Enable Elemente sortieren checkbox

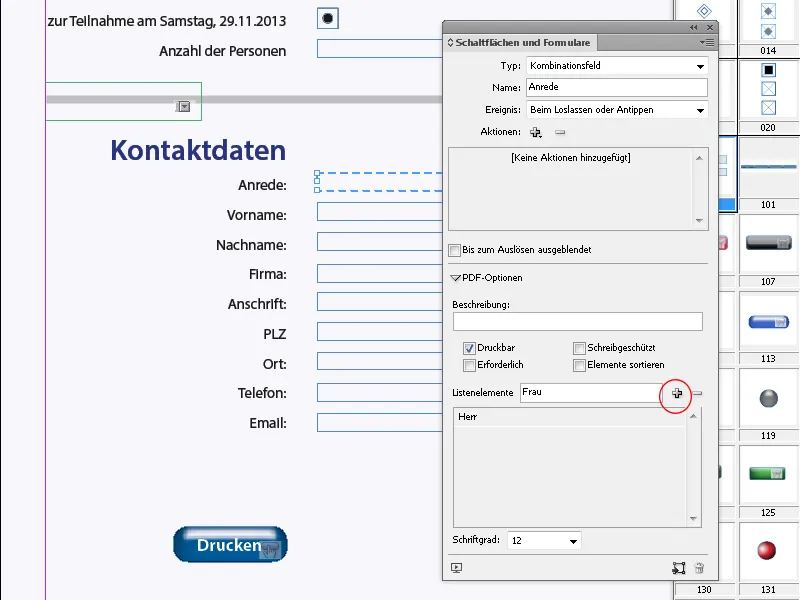[x=579, y=365]
